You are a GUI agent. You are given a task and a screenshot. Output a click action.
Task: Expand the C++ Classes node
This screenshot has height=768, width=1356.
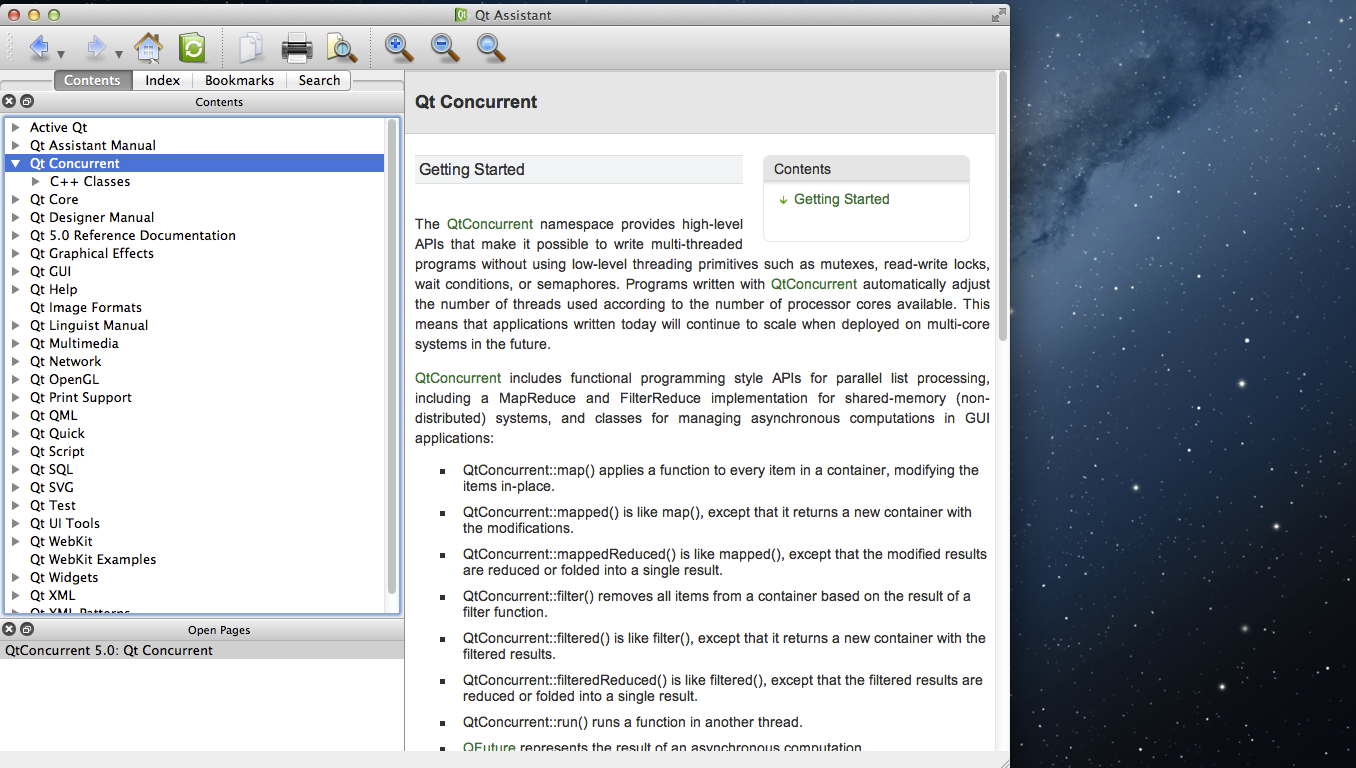(x=36, y=182)
